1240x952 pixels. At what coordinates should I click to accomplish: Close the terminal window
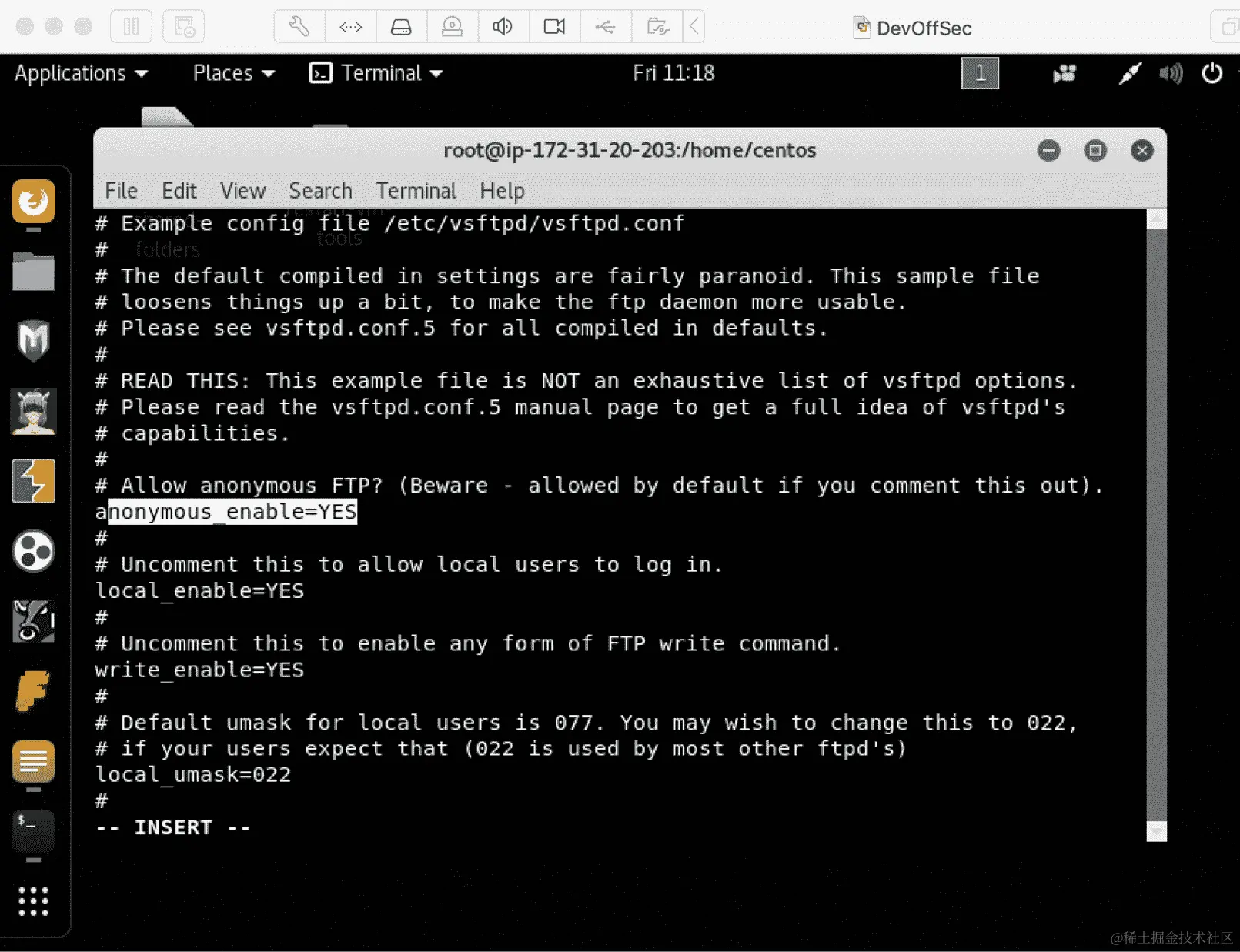pyautogui.click(x=1142, y=150)
